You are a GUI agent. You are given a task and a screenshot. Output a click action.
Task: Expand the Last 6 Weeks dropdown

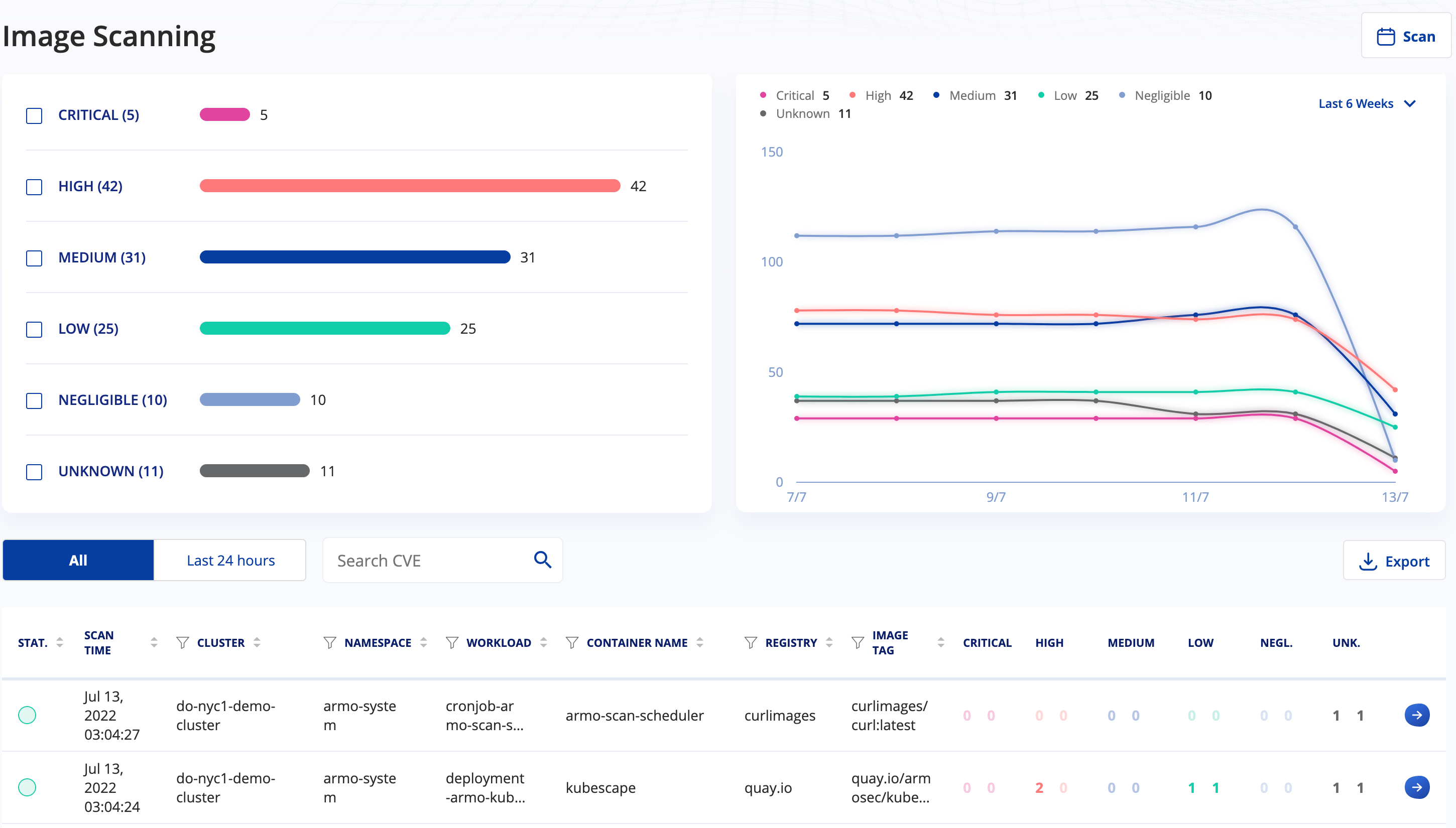tap(1367, 103)
